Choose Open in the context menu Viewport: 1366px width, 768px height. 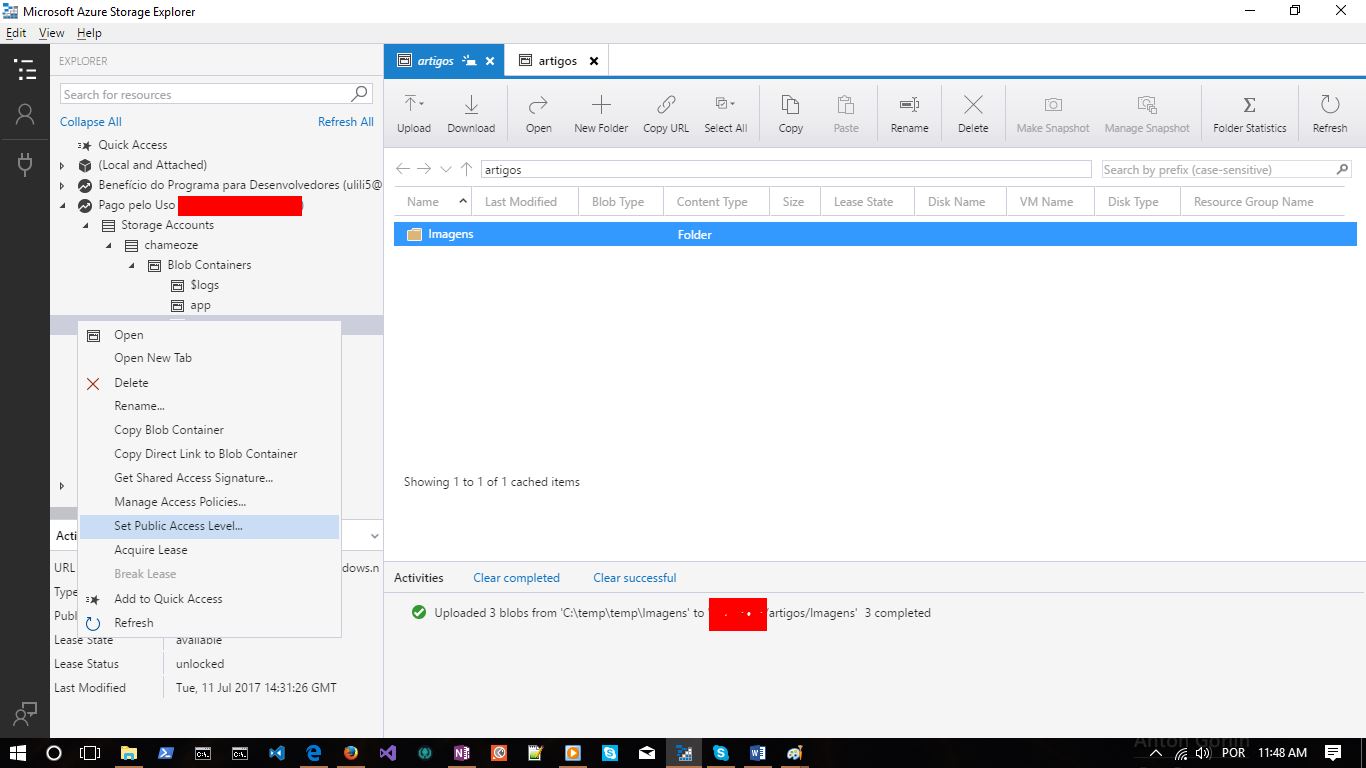click(x=210, y=335)
